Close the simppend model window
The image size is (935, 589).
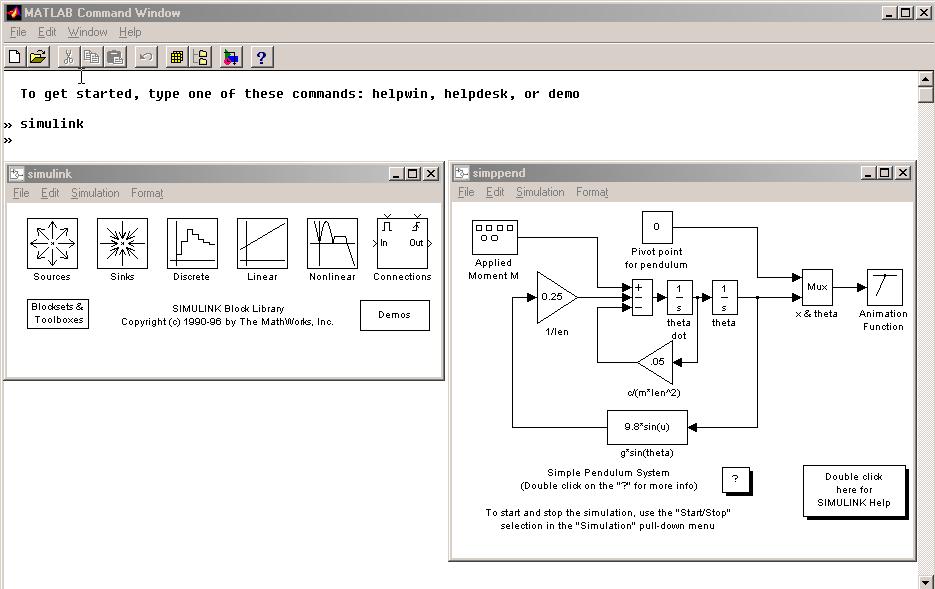[903, 173]
